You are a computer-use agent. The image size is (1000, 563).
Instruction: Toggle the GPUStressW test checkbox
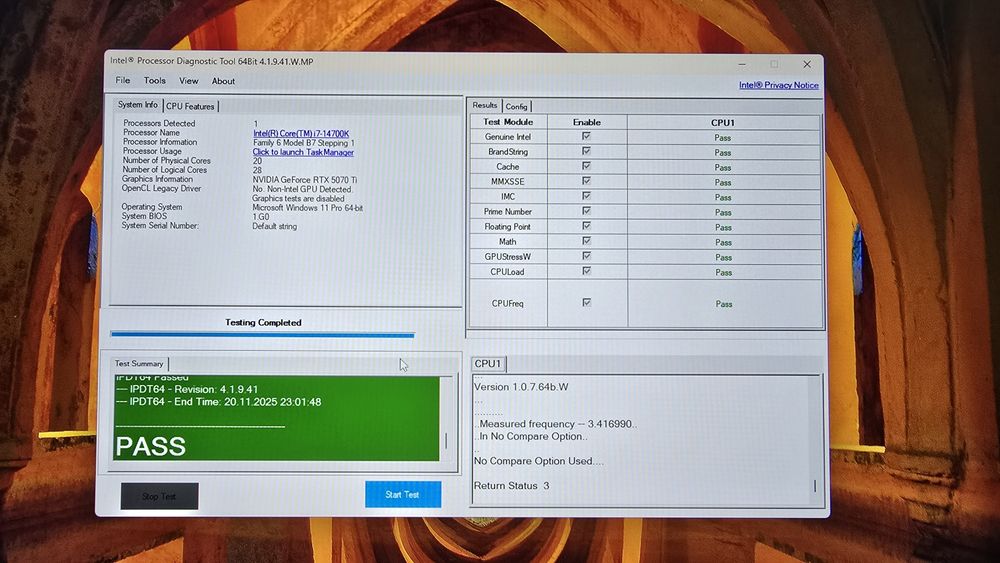(586, 256)
